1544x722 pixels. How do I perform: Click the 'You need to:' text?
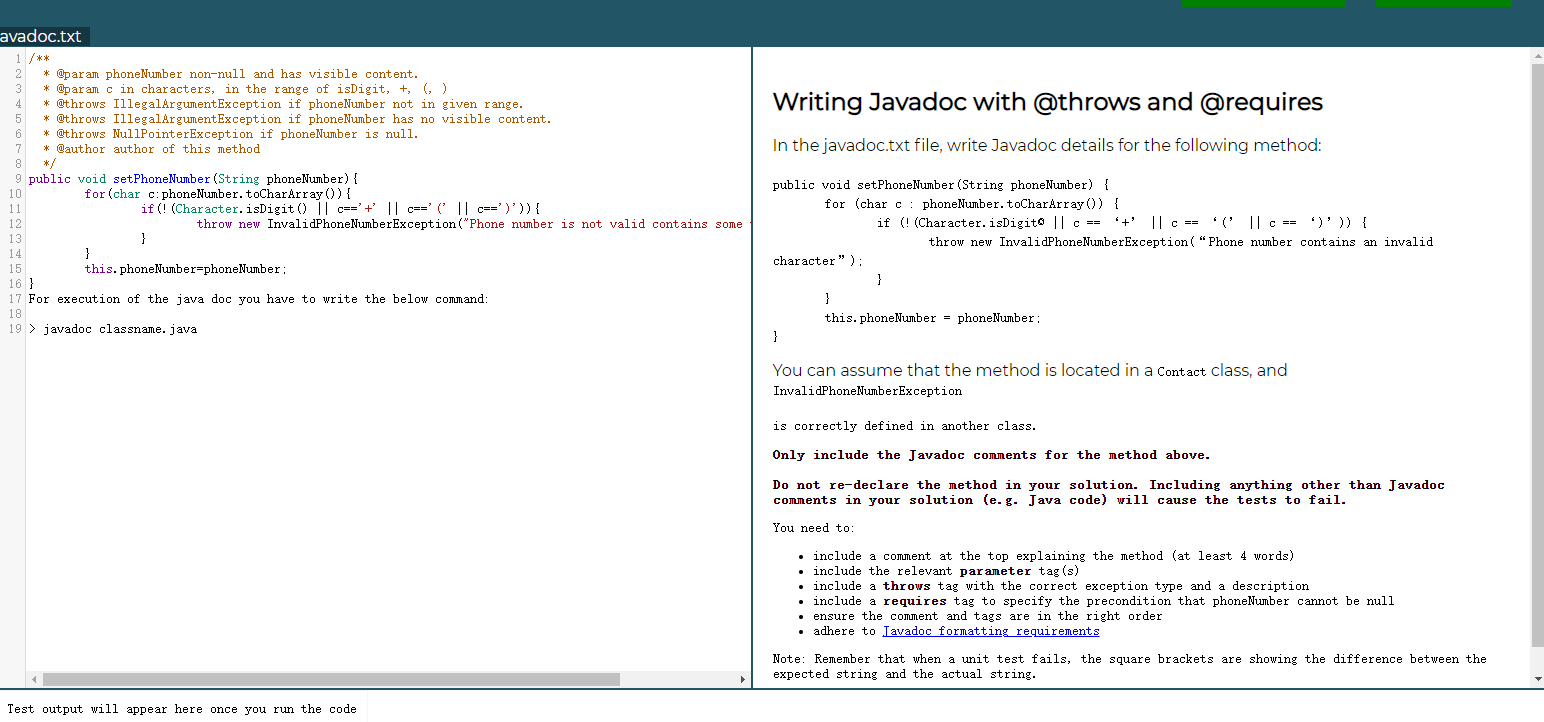click(814, 528)
